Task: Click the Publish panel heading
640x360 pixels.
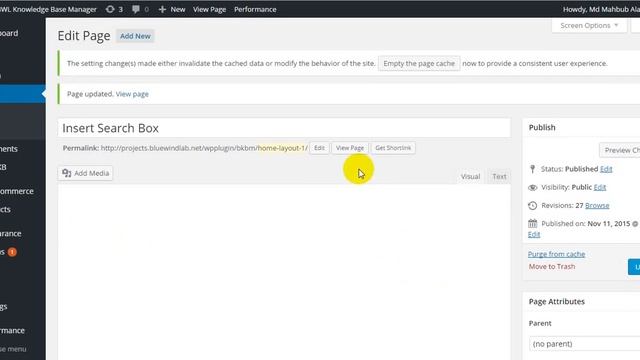Action: point(542,127)
